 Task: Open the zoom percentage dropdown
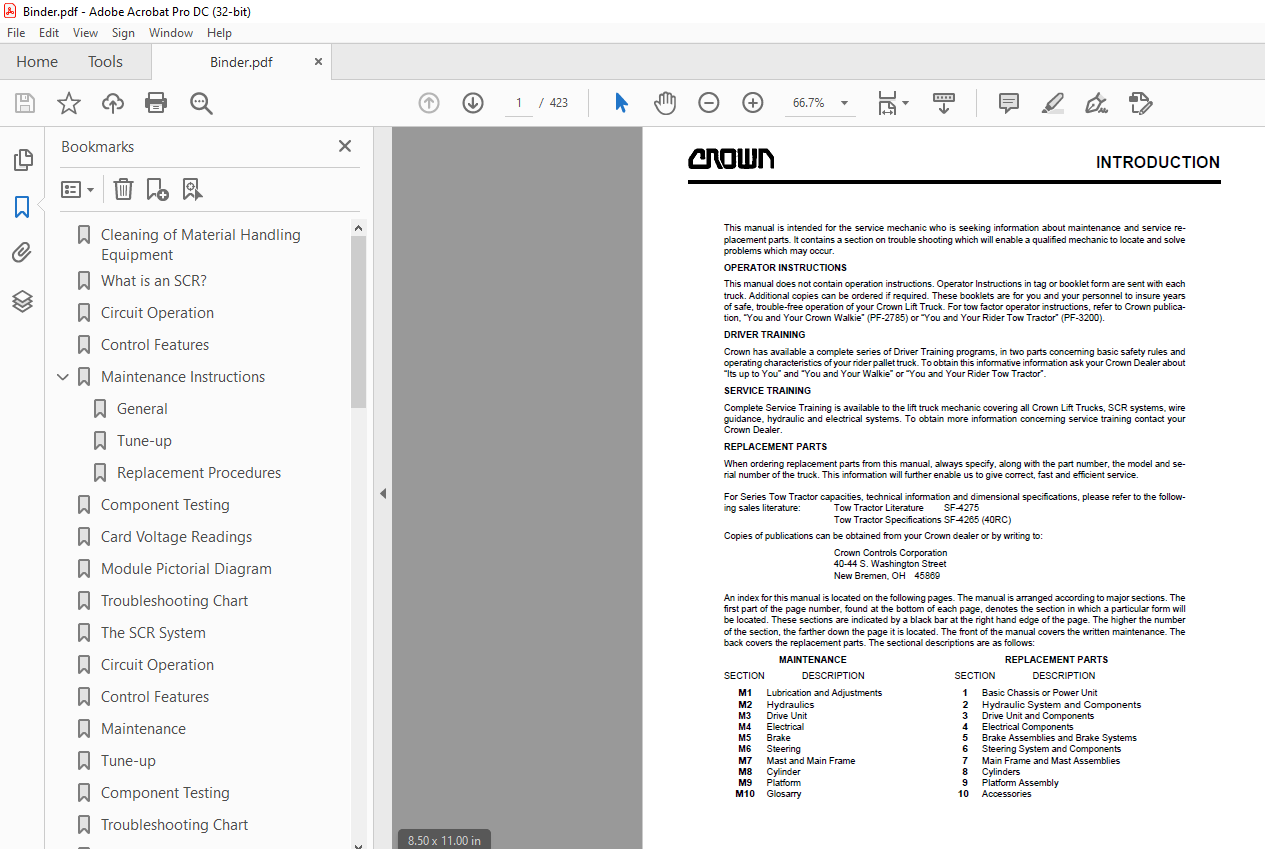(x=844, y=103)
